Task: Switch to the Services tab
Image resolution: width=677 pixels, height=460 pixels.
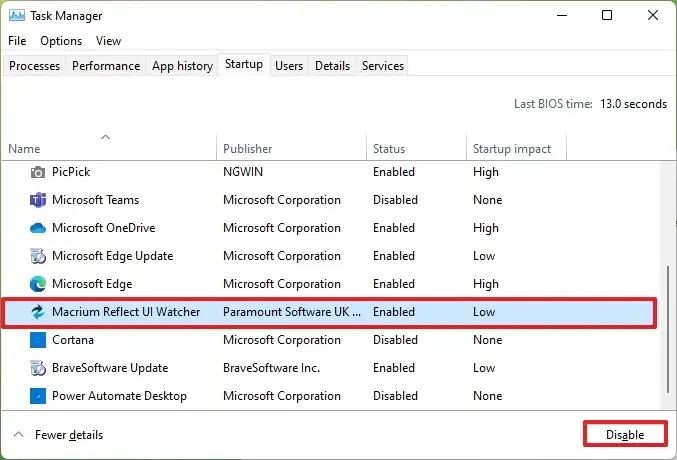Action: coord(383,66)
